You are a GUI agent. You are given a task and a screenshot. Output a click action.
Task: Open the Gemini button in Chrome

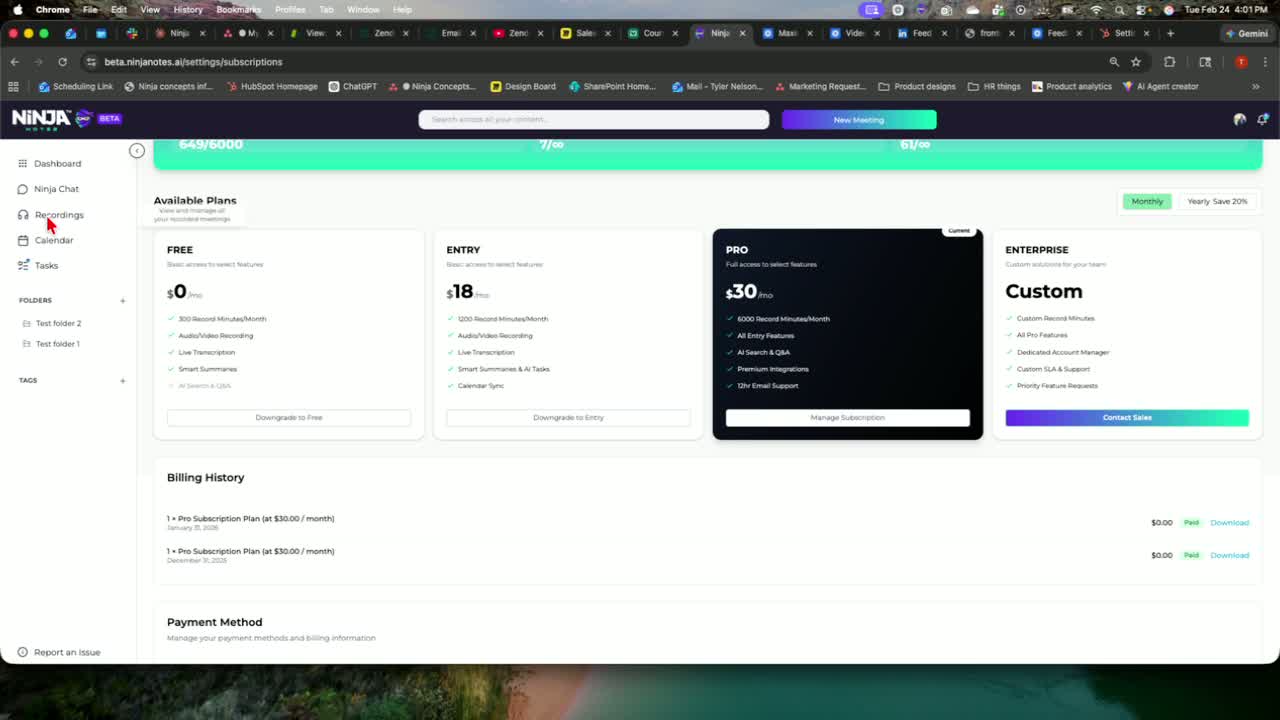pos(1248,33)
